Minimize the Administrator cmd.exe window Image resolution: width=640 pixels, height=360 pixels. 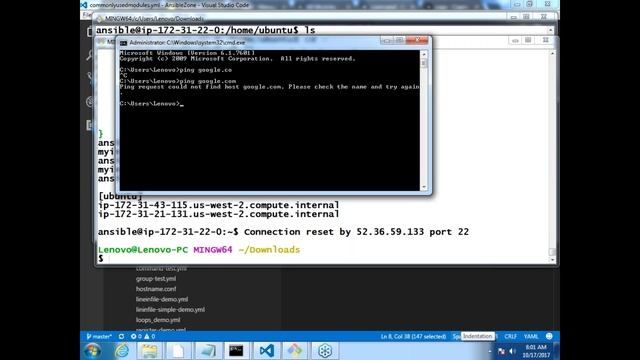click(x=387, y=40)
